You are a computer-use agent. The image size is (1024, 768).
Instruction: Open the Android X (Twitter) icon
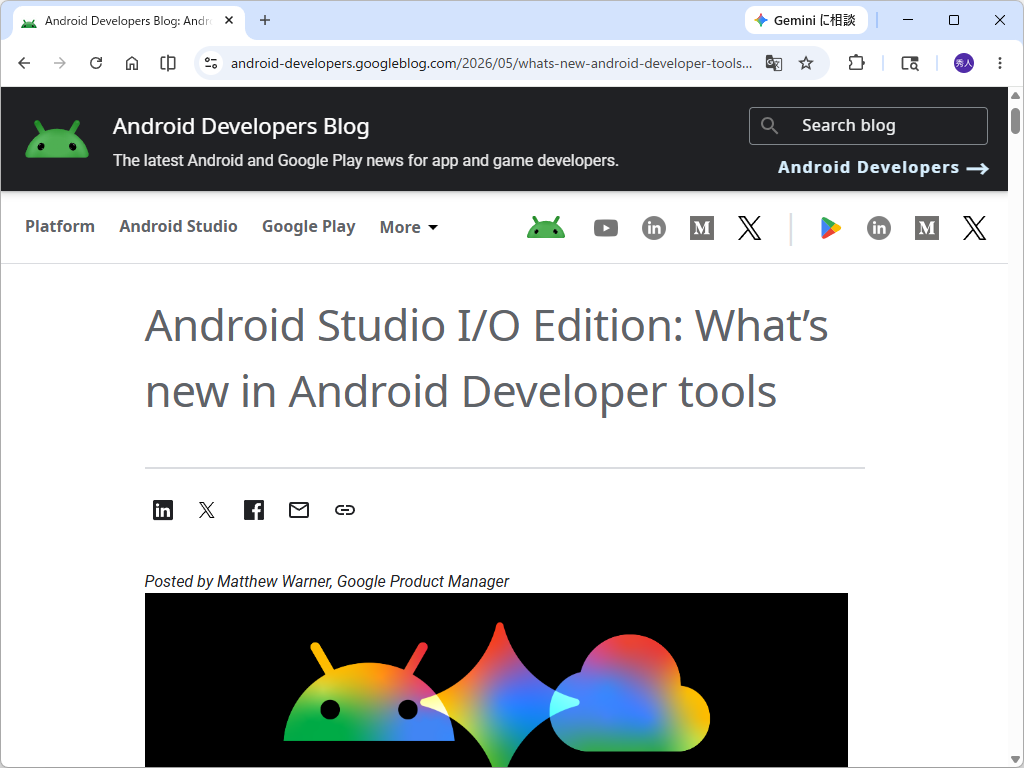750,228
